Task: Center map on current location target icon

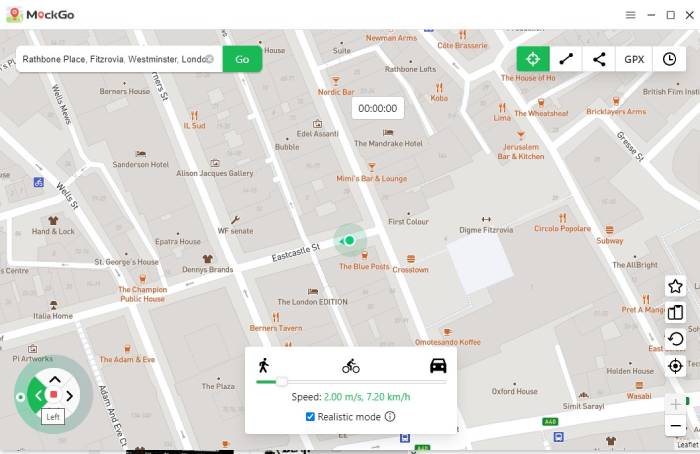Action: pyautogui.click(x=675, y=366)
